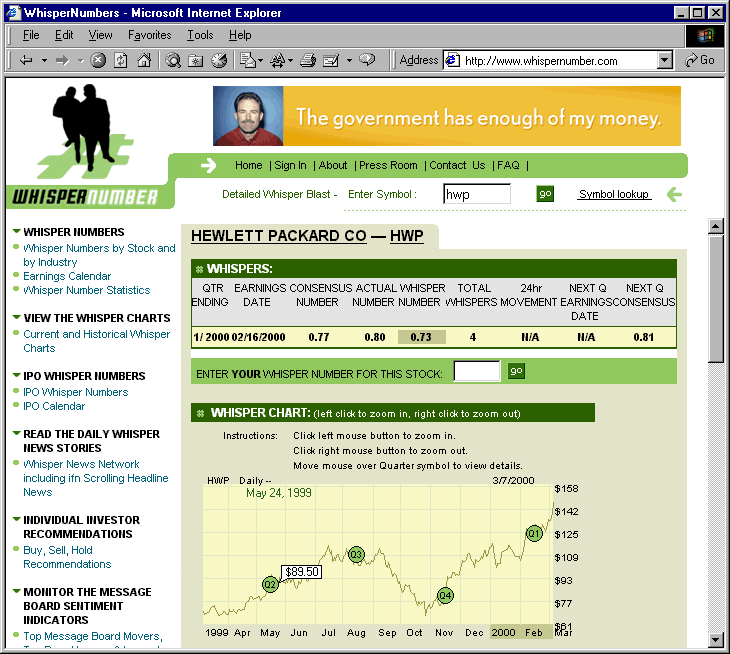Click the Q2 quarter marker on the chart
The image size is (730, 654).
[270, 584]
